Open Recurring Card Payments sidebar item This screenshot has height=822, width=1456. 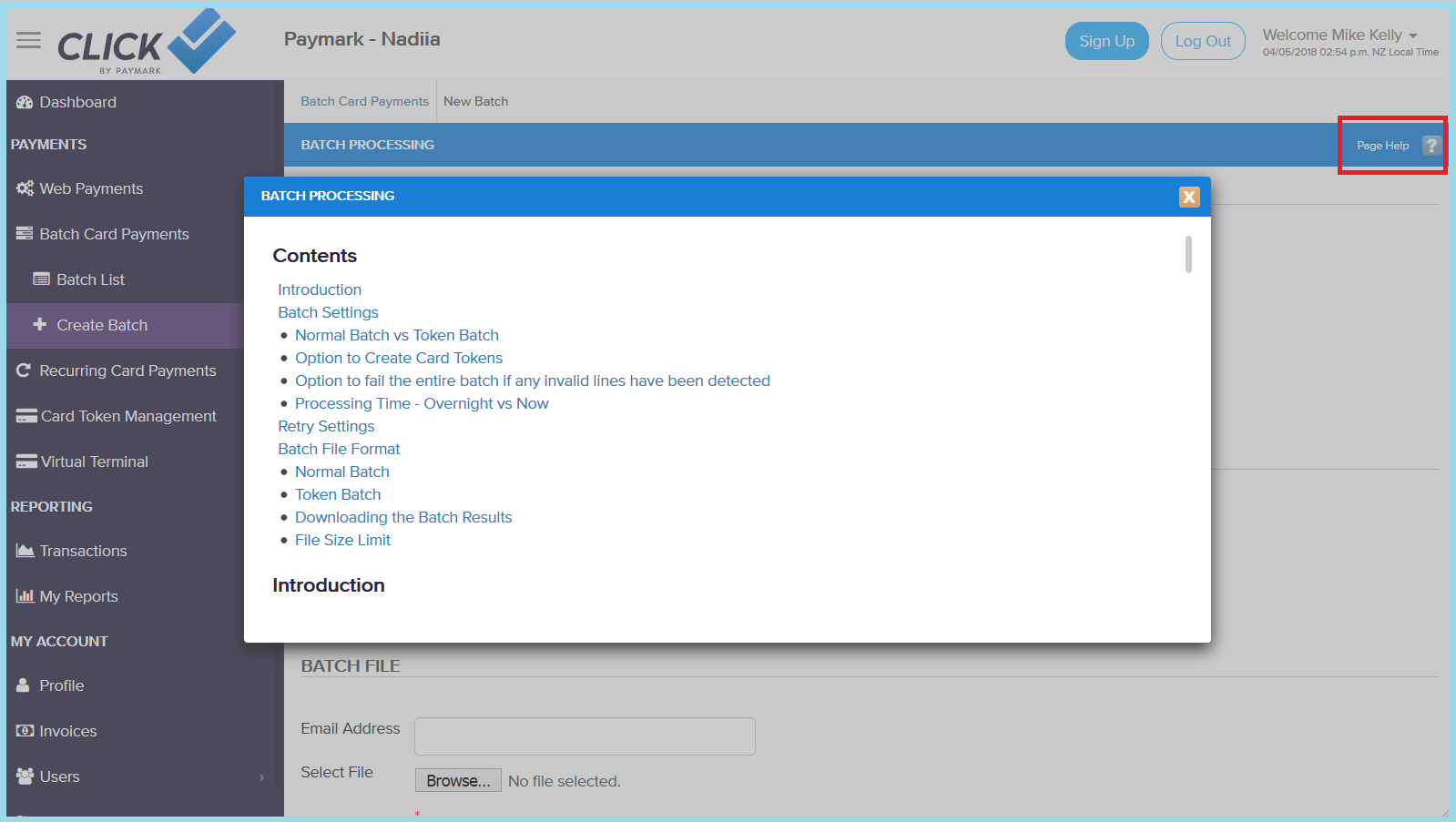click(127, 370)
